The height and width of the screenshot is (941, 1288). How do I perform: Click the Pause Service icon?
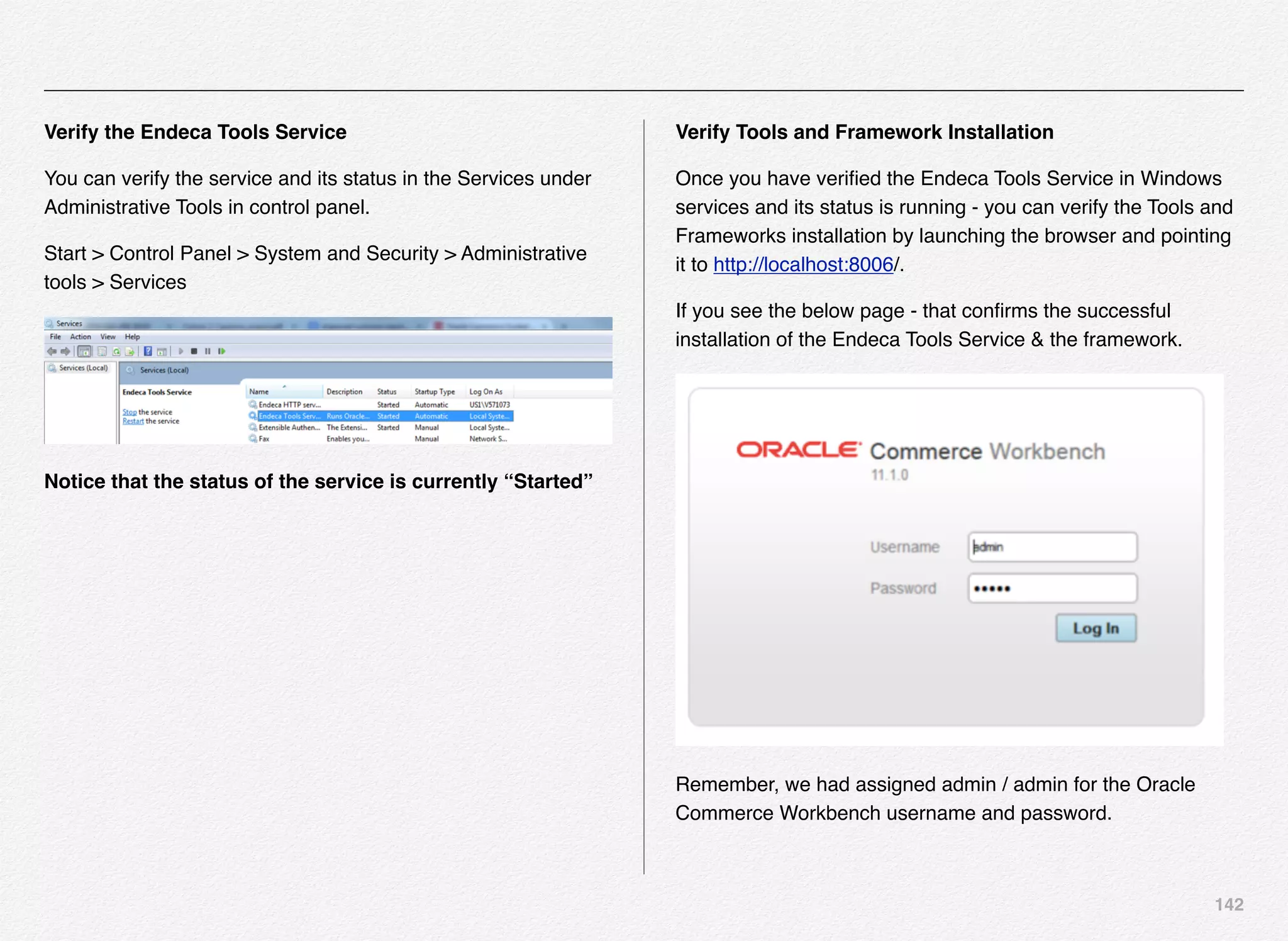[208, 352]
